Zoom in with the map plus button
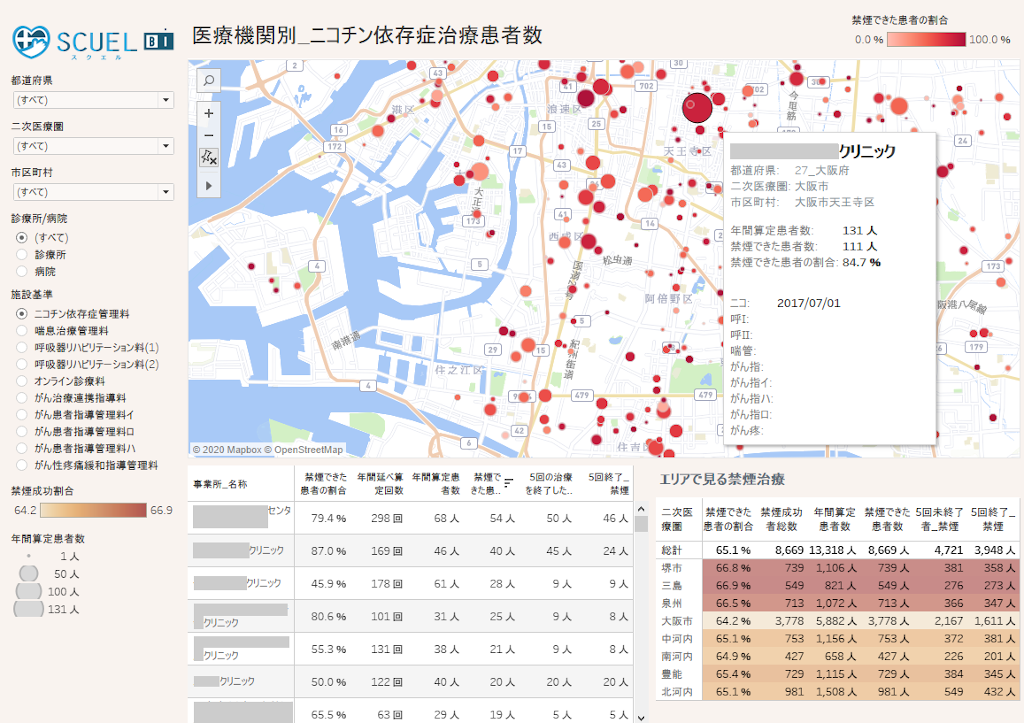Image resolution: width=1024 pixels, height=723 pixels. 208,113
